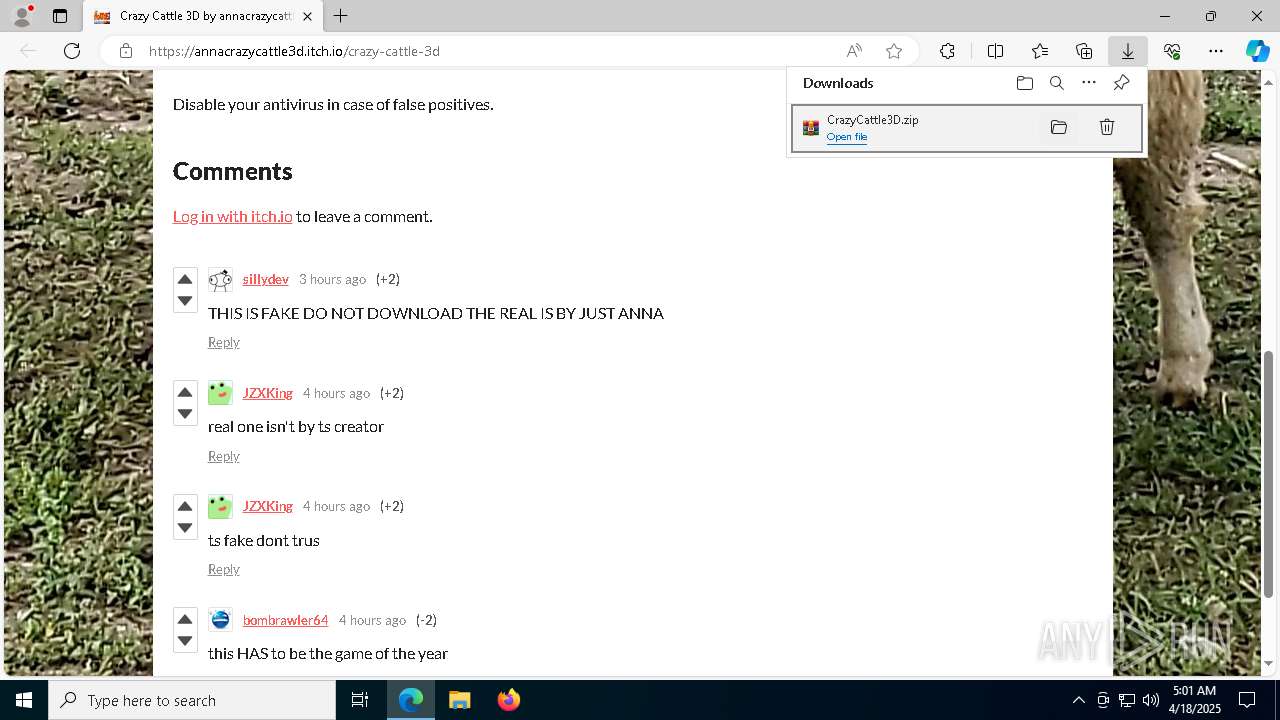
Task: Open bombrawler64 profile link
Action: click(x=285, y=620)
